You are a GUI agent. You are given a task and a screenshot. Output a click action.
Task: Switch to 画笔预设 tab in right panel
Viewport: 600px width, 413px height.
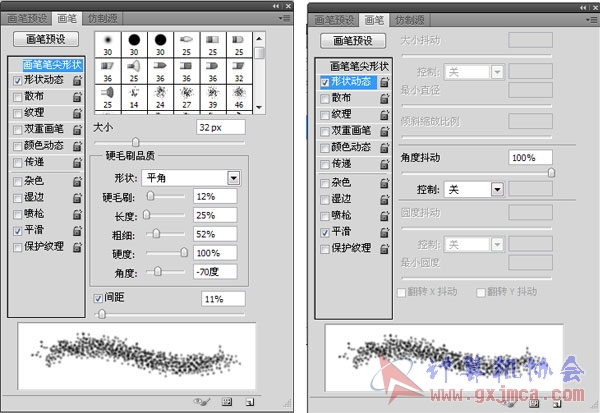[334, 20]
